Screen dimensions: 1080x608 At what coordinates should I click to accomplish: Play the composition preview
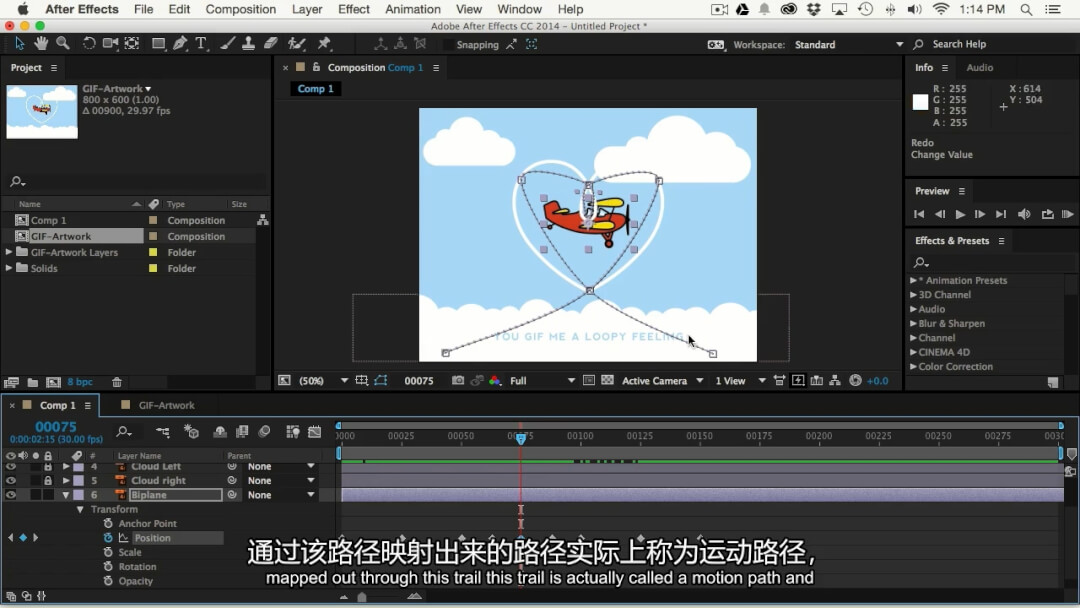(959, 214)
